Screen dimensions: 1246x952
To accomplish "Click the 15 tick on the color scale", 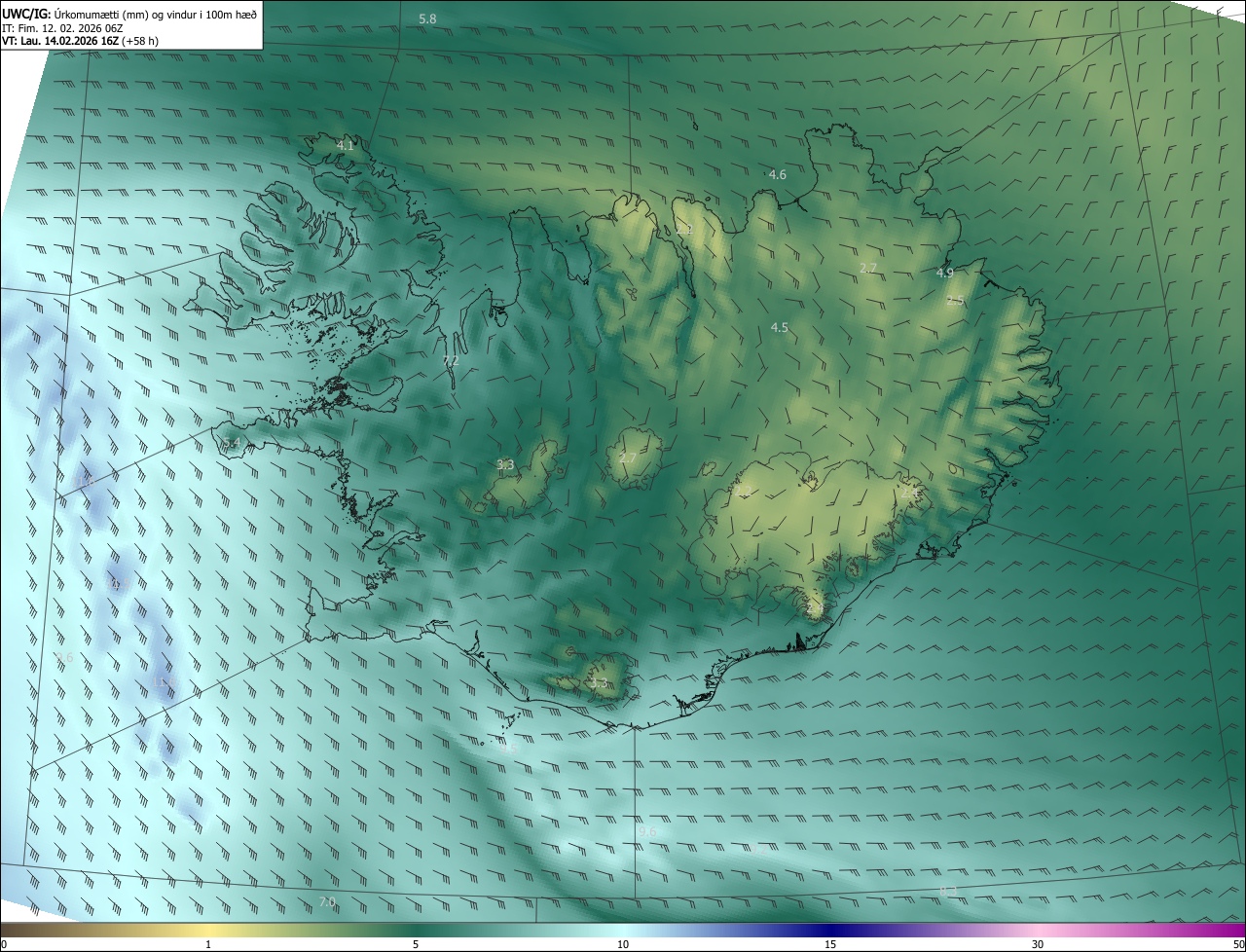I will (x=830, y=944).
